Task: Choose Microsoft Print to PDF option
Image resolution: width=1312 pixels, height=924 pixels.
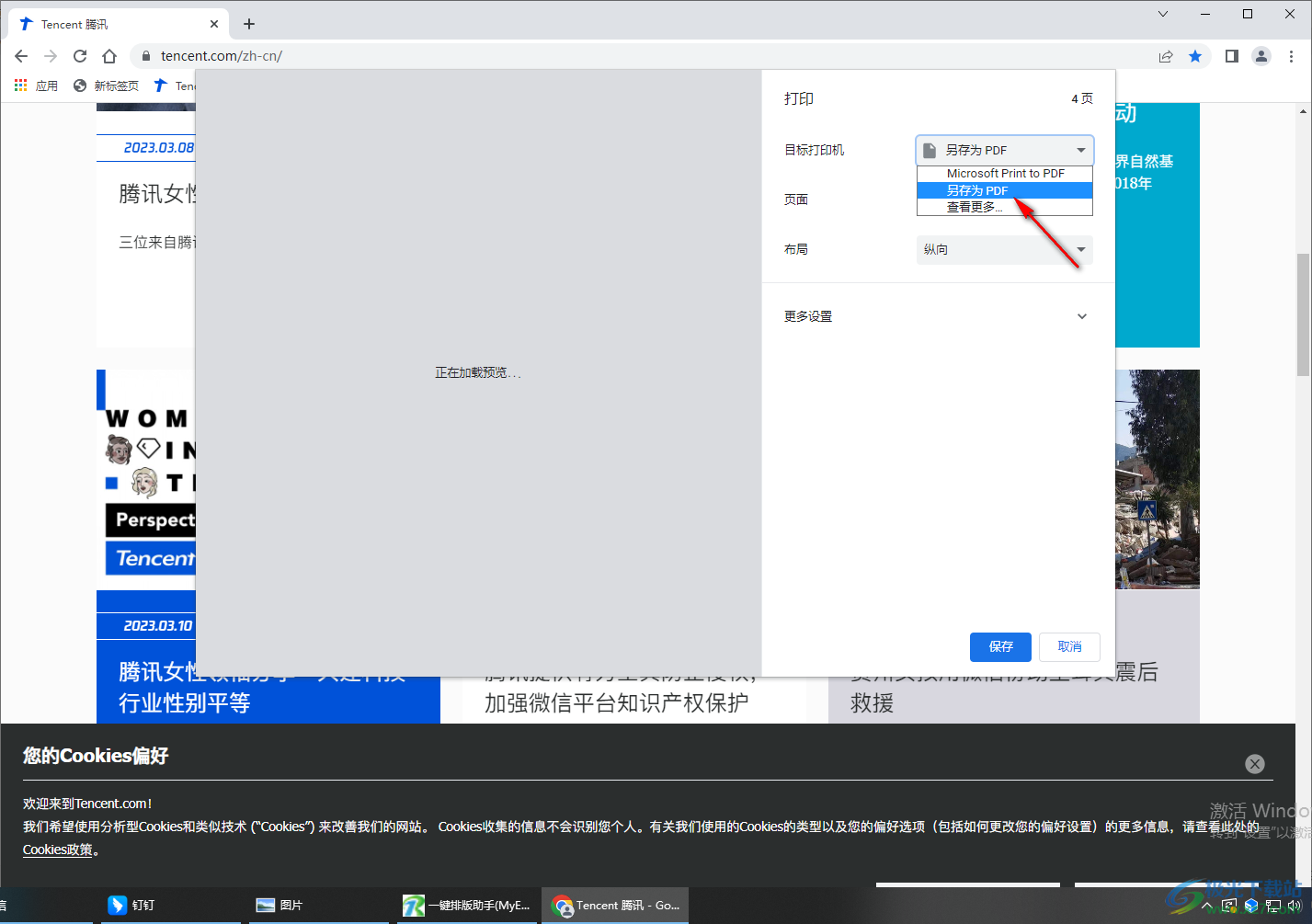Action: pyautogui.click(x=1005, y=174)
